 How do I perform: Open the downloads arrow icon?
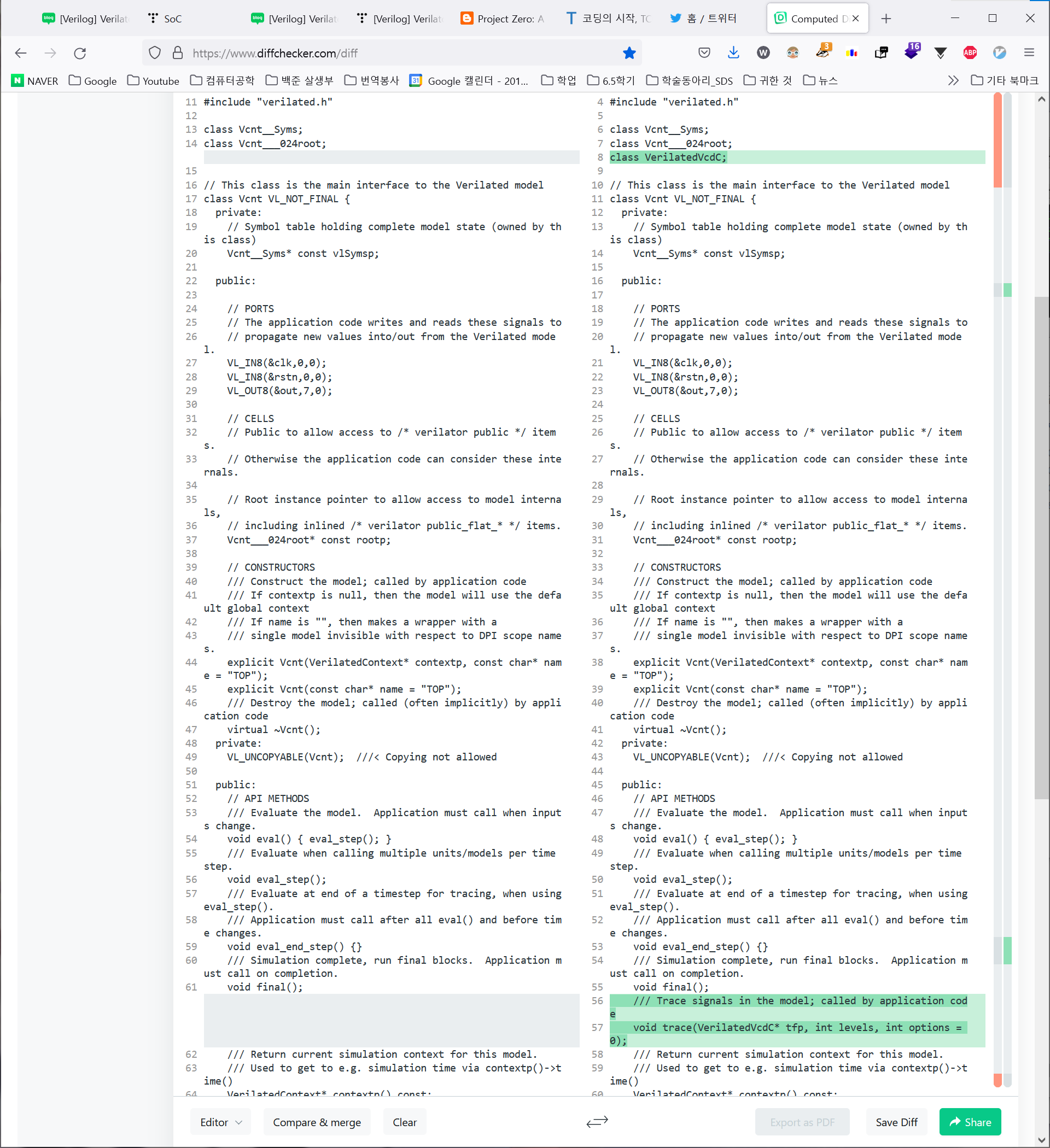733,53
